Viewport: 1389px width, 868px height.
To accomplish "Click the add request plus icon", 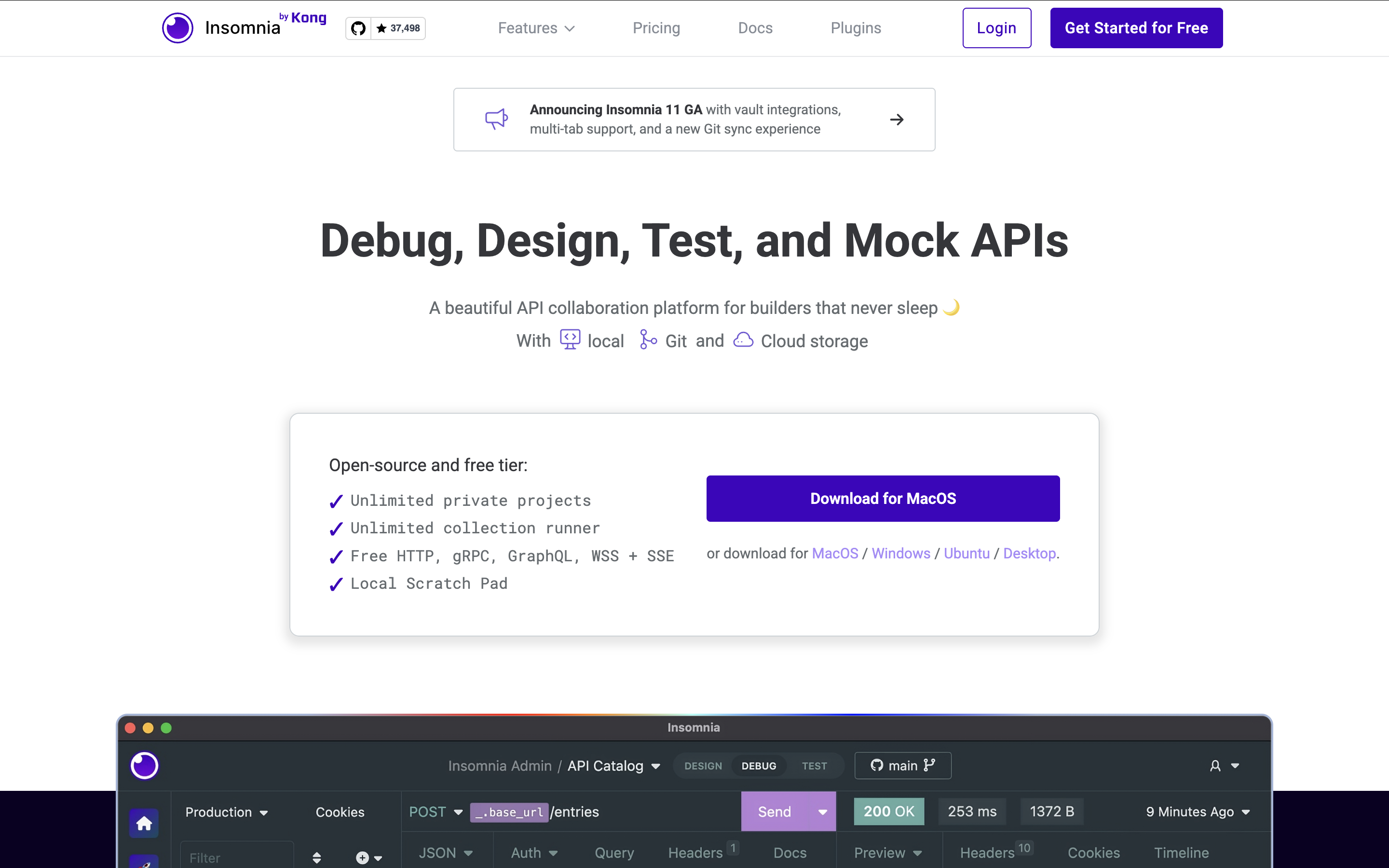I will (x=362, y=858).
